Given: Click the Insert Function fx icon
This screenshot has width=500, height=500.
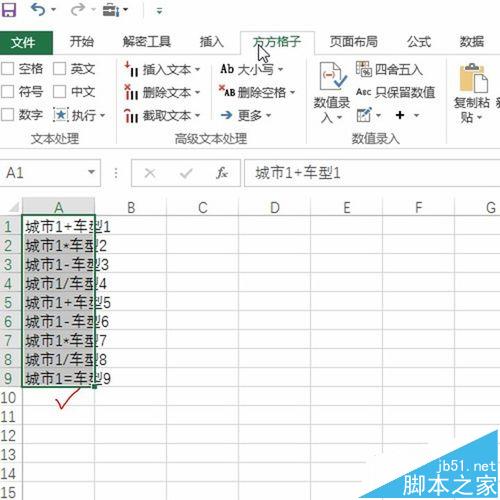Looking at the screenshot, I should point(222,173).
